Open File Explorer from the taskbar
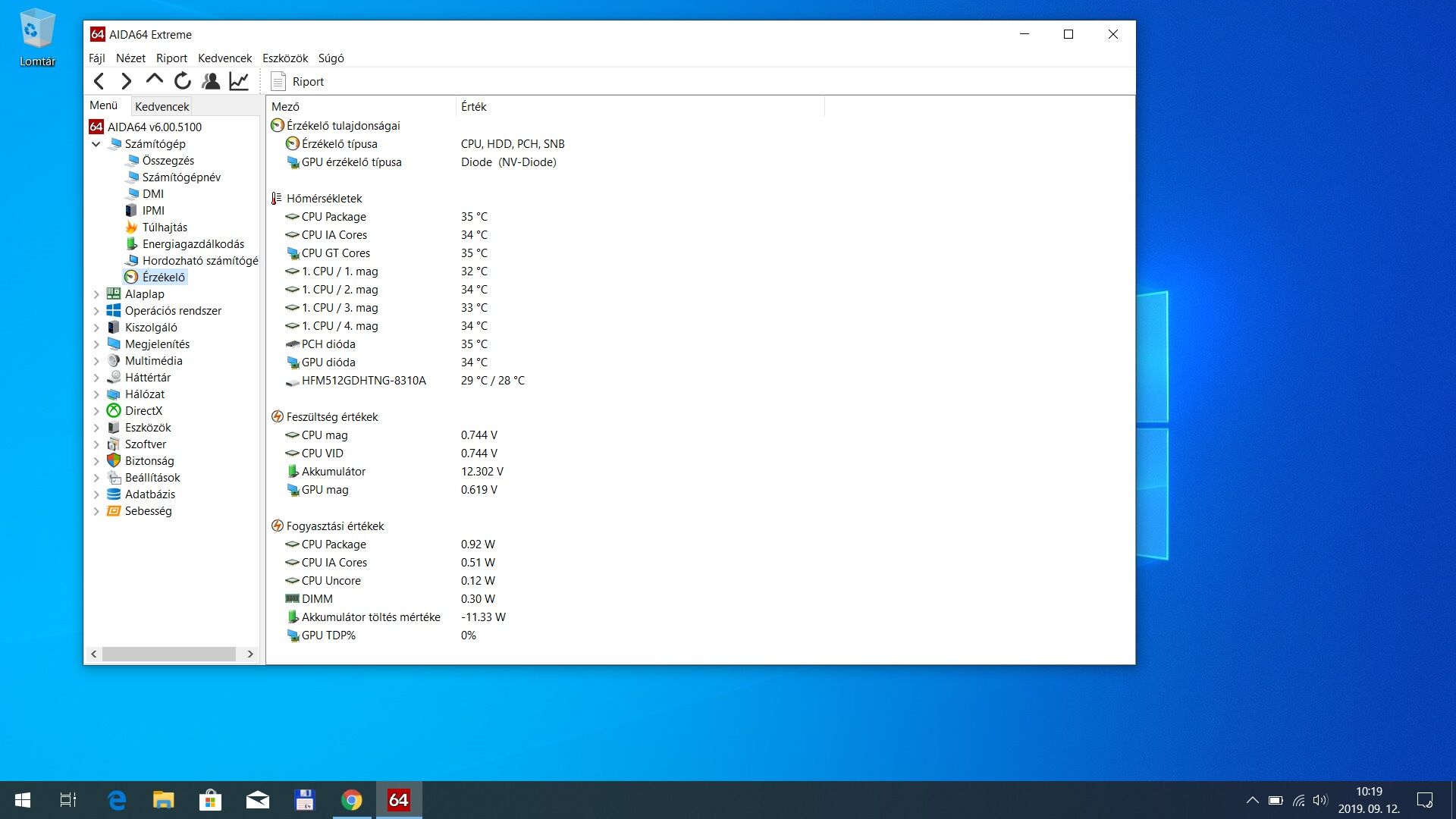 [x=163, y=800]
